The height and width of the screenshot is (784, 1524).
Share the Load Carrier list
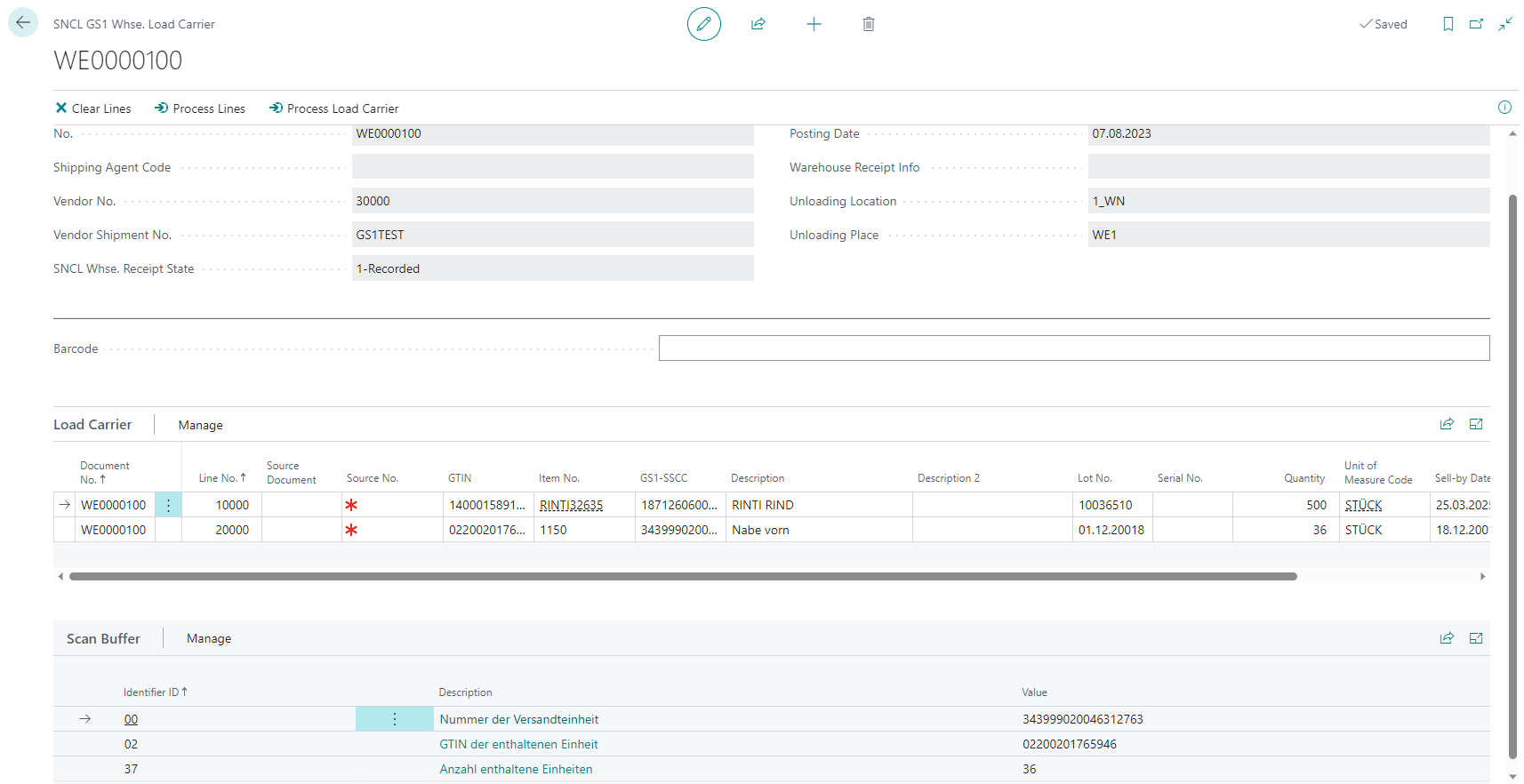click(x=1447, y=424)
